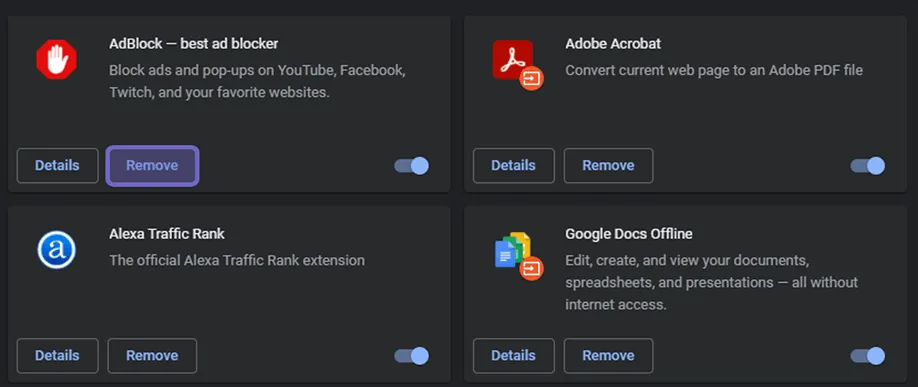
Task: Switch off Alexa Traffic Rank toggle
Action: (412, 355)
